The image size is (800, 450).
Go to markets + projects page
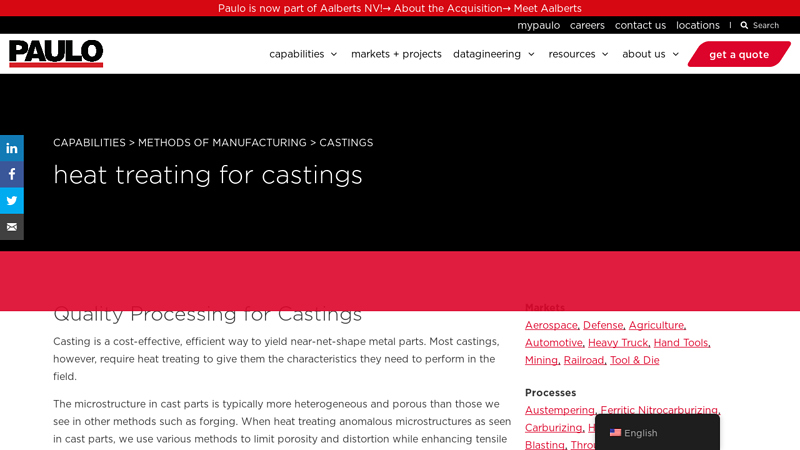pyautogui.click(x=396, y=54)
